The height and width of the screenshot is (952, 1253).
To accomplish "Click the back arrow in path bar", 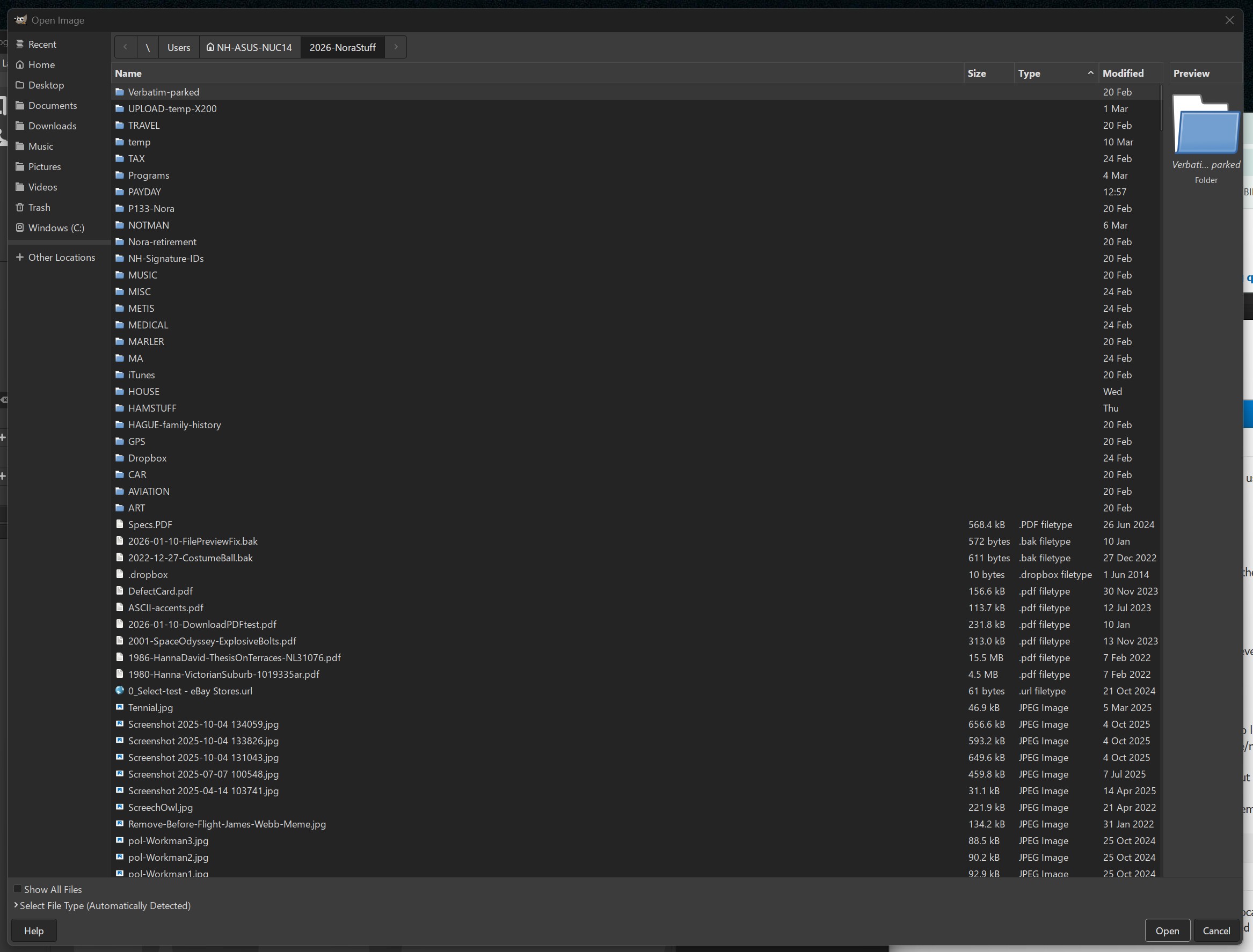I will click(x=125, y=47).
